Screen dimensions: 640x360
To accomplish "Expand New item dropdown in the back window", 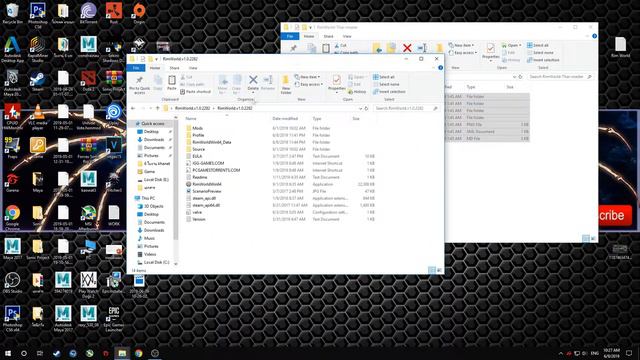I will coord(462,45).
